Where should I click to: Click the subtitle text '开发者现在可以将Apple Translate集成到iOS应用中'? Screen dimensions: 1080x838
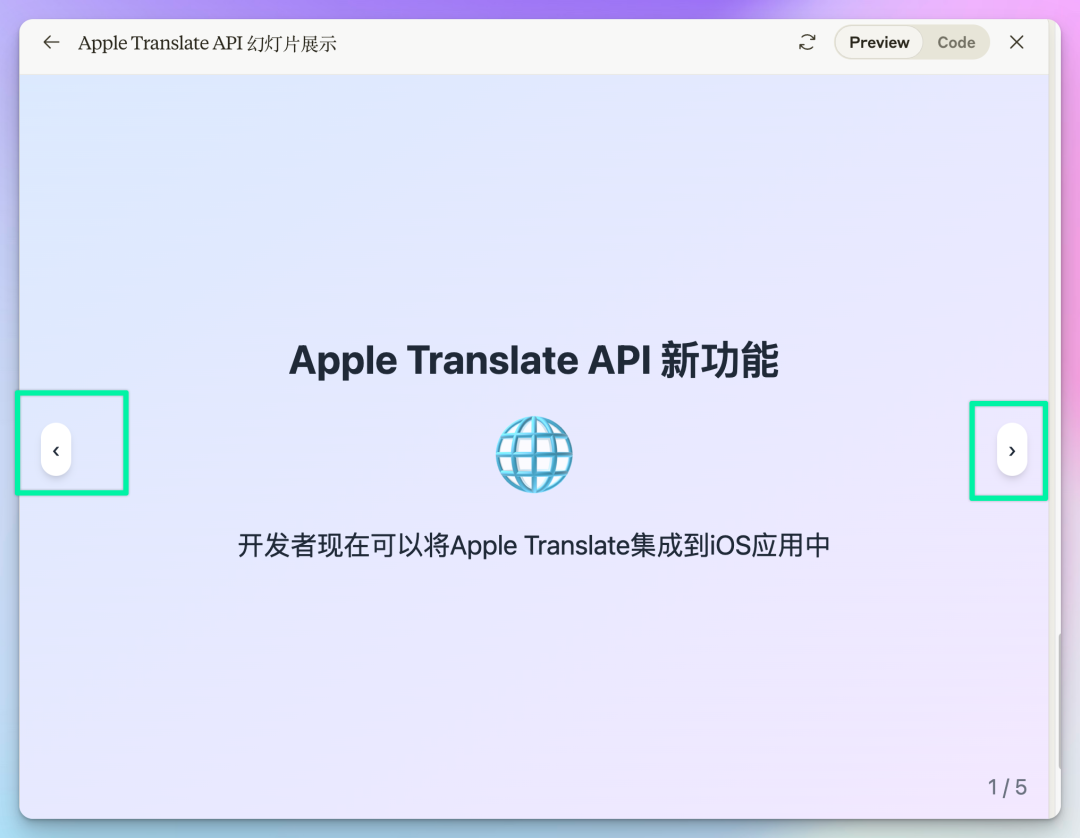point(534,545)
